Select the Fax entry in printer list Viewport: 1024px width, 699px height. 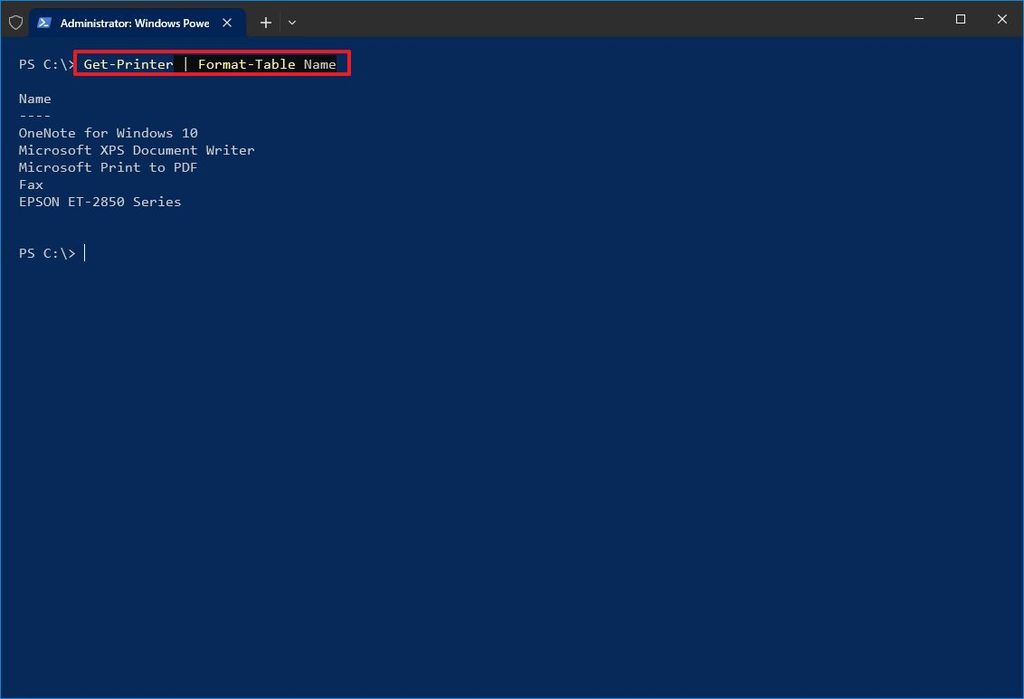(x=30, y=184)
